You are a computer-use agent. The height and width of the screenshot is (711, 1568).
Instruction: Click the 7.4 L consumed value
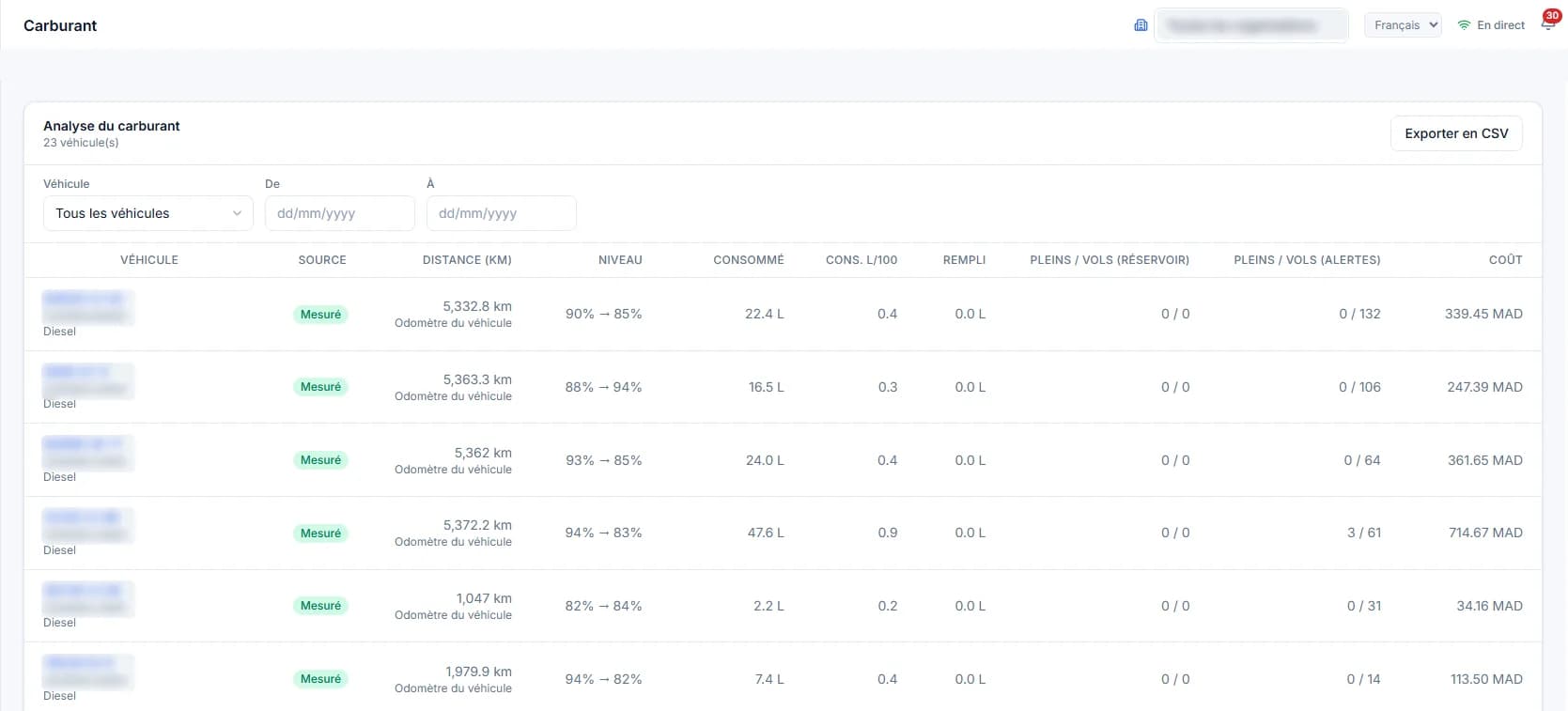[769, 679]
